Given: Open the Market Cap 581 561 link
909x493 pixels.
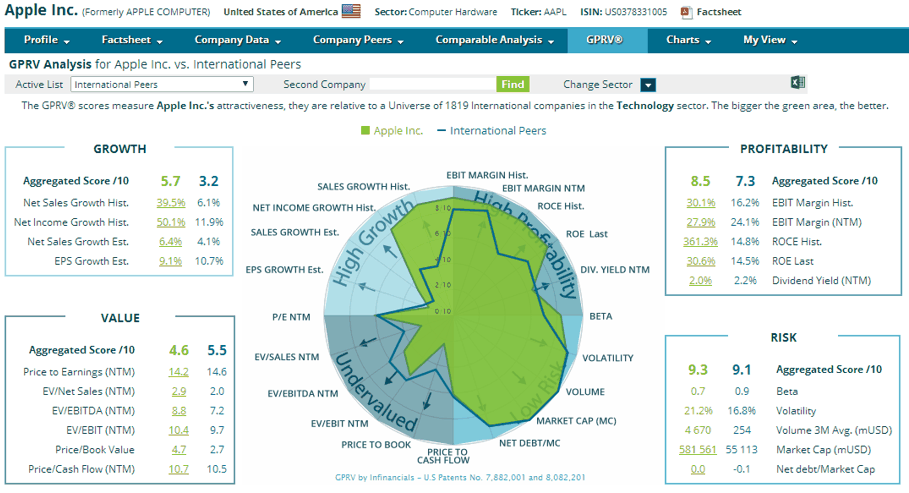Looking at the screenshot, I should tap(698, 450).
